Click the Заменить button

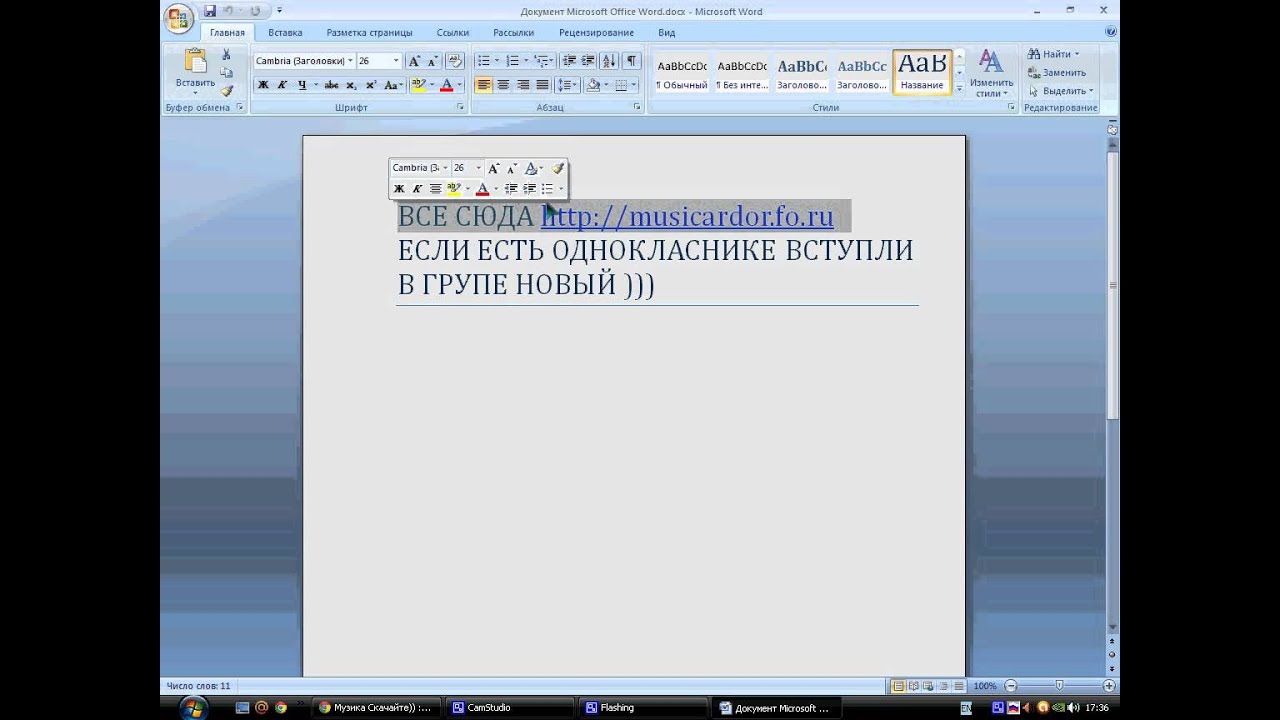(x=1057, y=72)
